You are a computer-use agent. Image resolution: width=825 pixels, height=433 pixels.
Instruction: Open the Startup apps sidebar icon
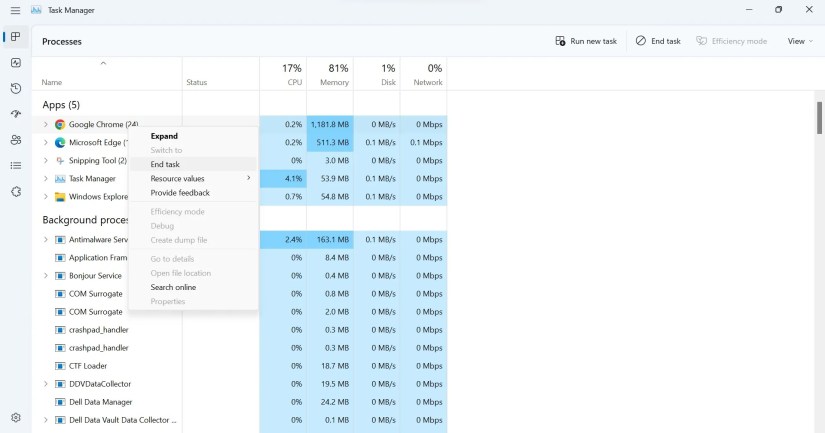click(x=16, y=114)
